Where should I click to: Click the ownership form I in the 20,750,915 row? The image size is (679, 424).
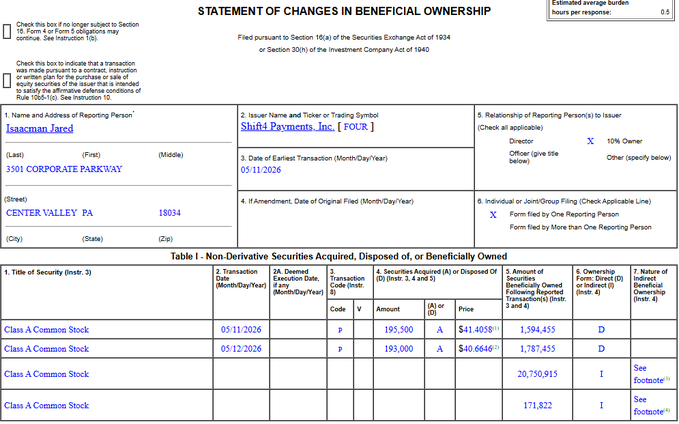[x=601, y=374]
